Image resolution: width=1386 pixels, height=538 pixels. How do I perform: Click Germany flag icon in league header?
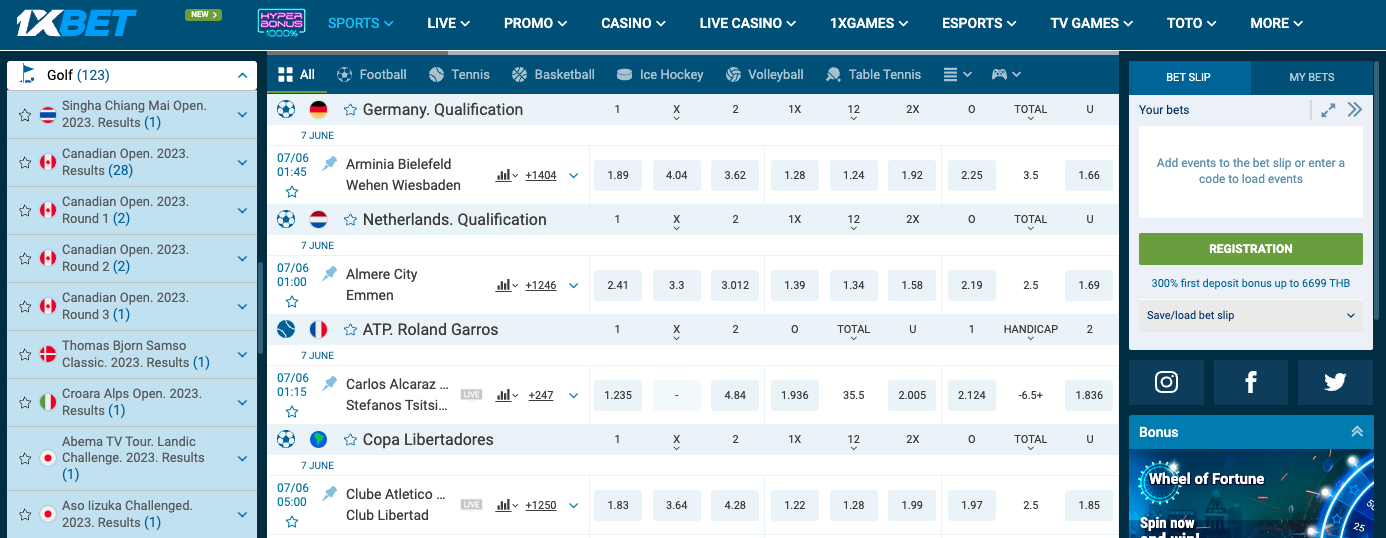click(319, 109)
